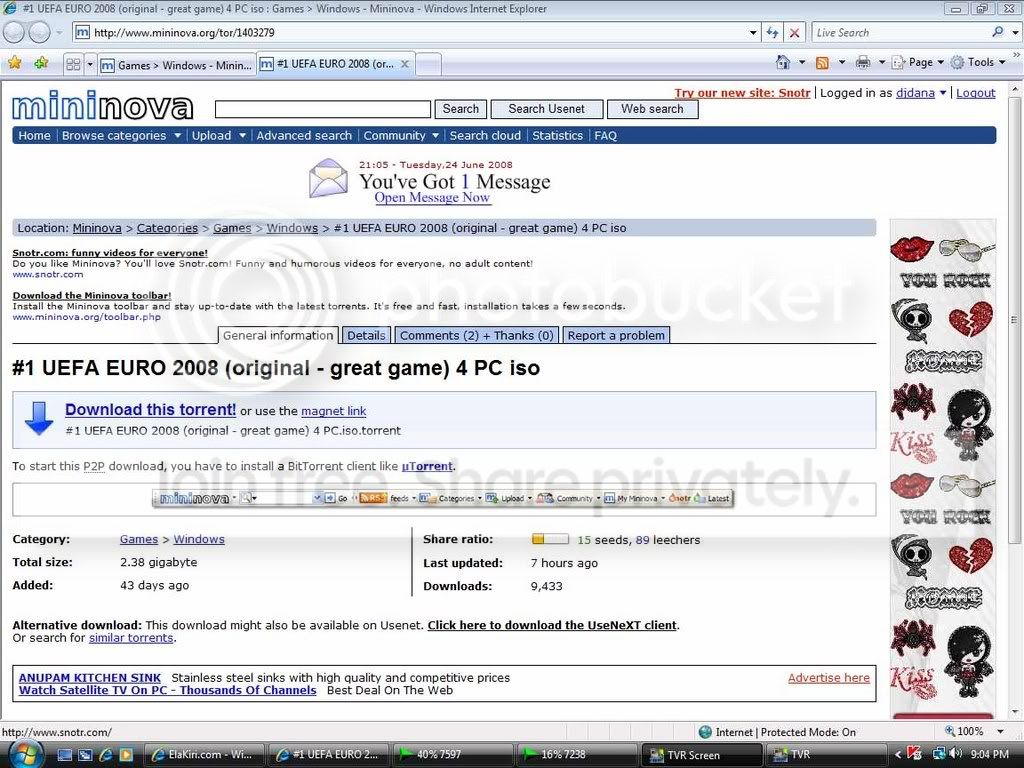
Task: Click the volume icon in system tray
Action: [x=957, y=754]
